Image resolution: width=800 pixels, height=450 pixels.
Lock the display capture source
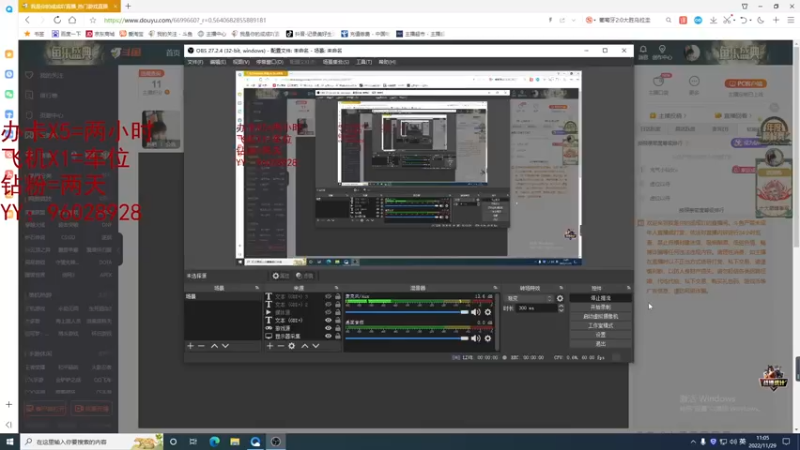(x=338, y=336)
